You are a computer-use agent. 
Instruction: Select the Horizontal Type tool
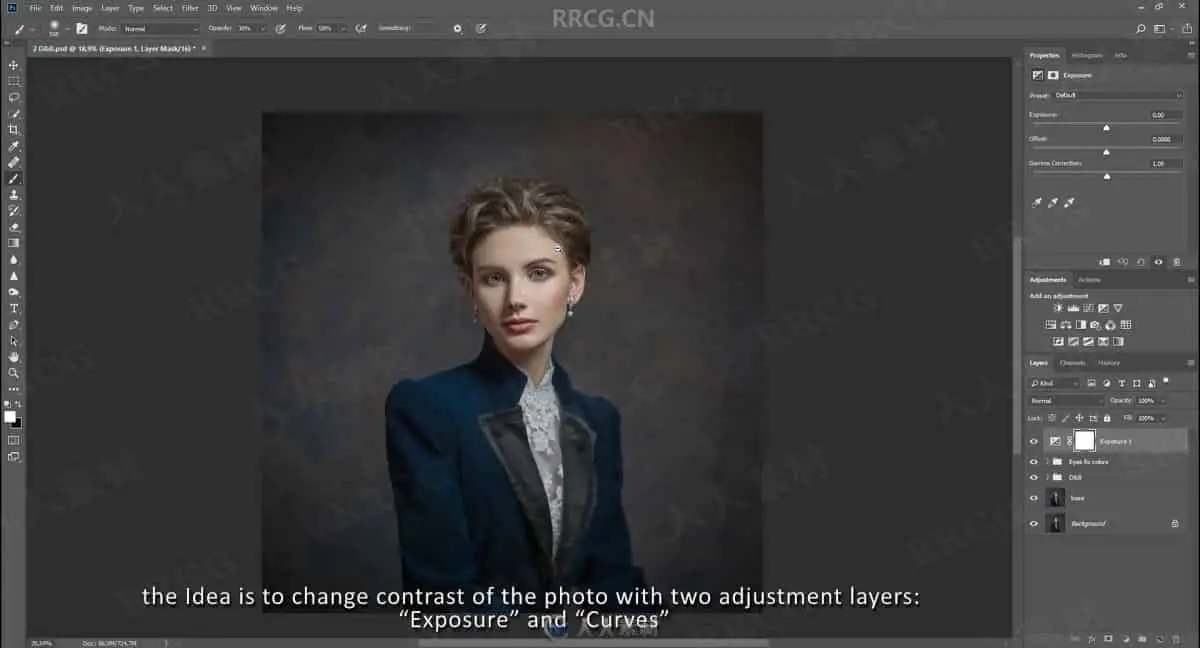pos(14,308)
